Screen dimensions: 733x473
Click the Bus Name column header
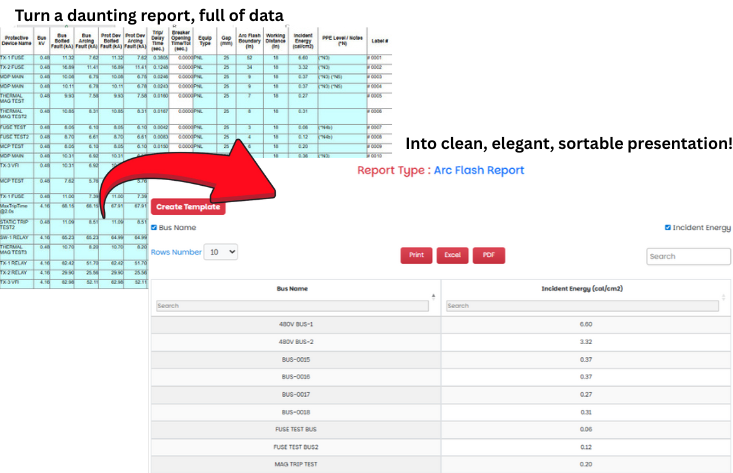tap(294, 289)
